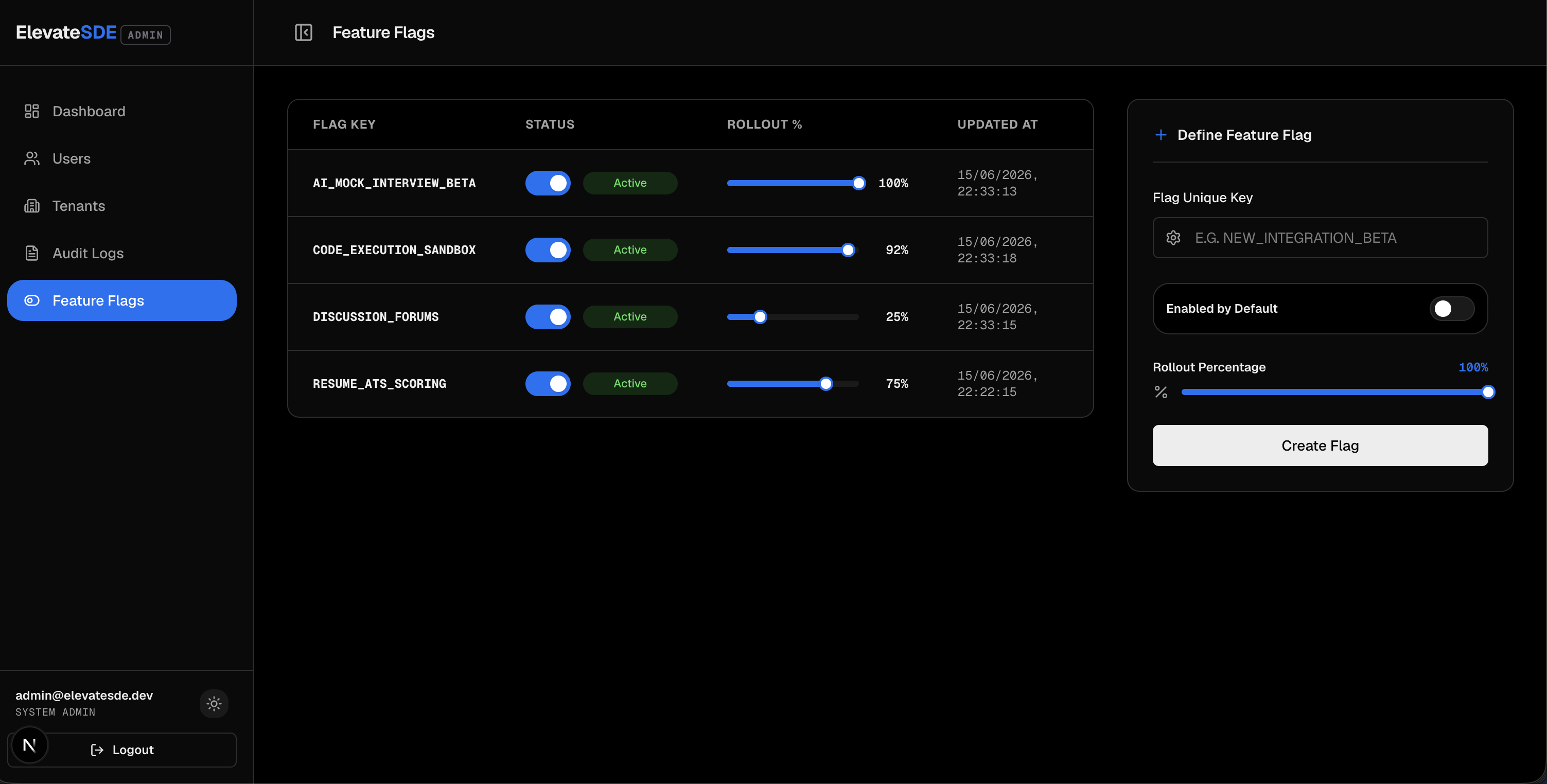Click the ElevateSDE logo

(66, 32)
